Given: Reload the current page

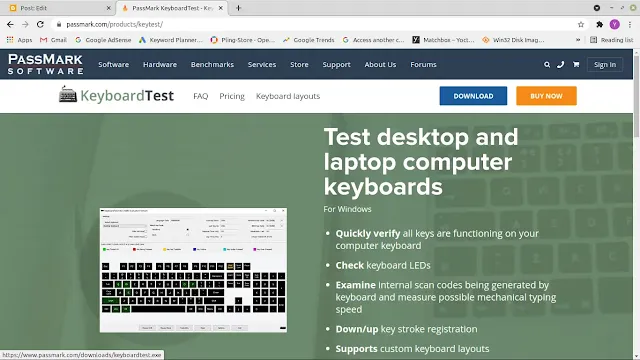Looking at the screenshot, I should click(x=40, y=24).
